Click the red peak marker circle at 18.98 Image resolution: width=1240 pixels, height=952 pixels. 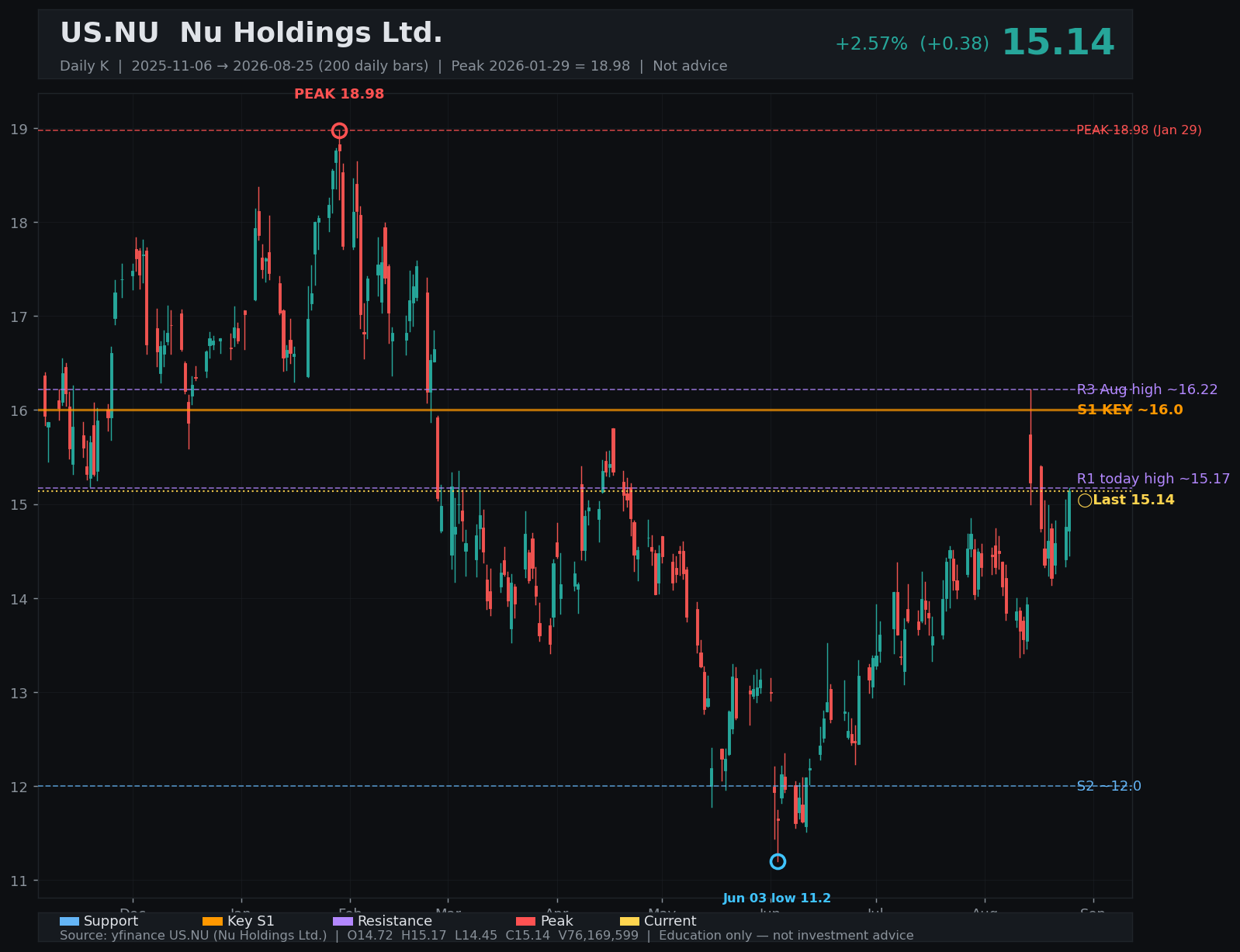(x=339, y=130)
